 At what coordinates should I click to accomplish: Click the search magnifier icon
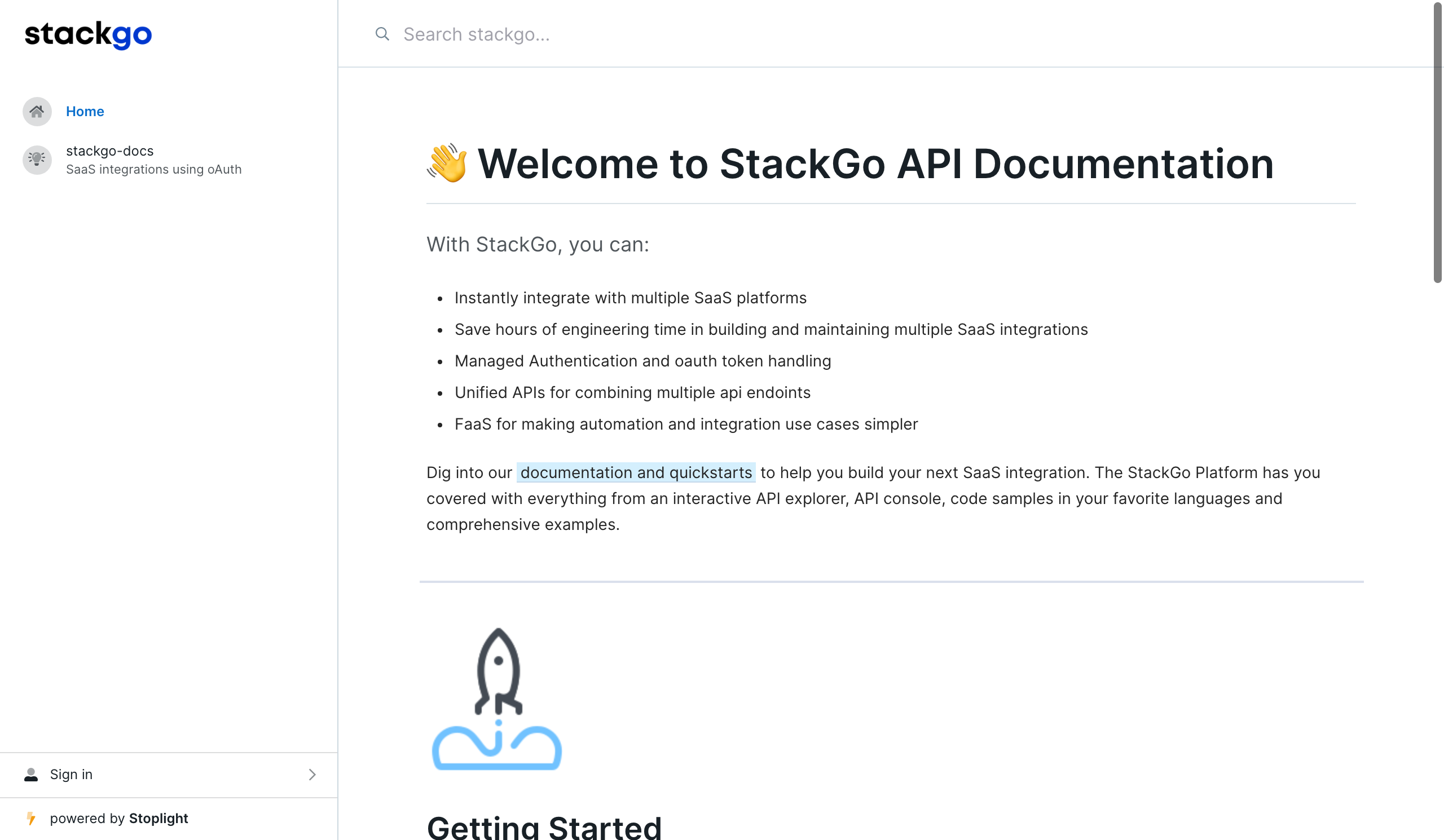[382, 34]
